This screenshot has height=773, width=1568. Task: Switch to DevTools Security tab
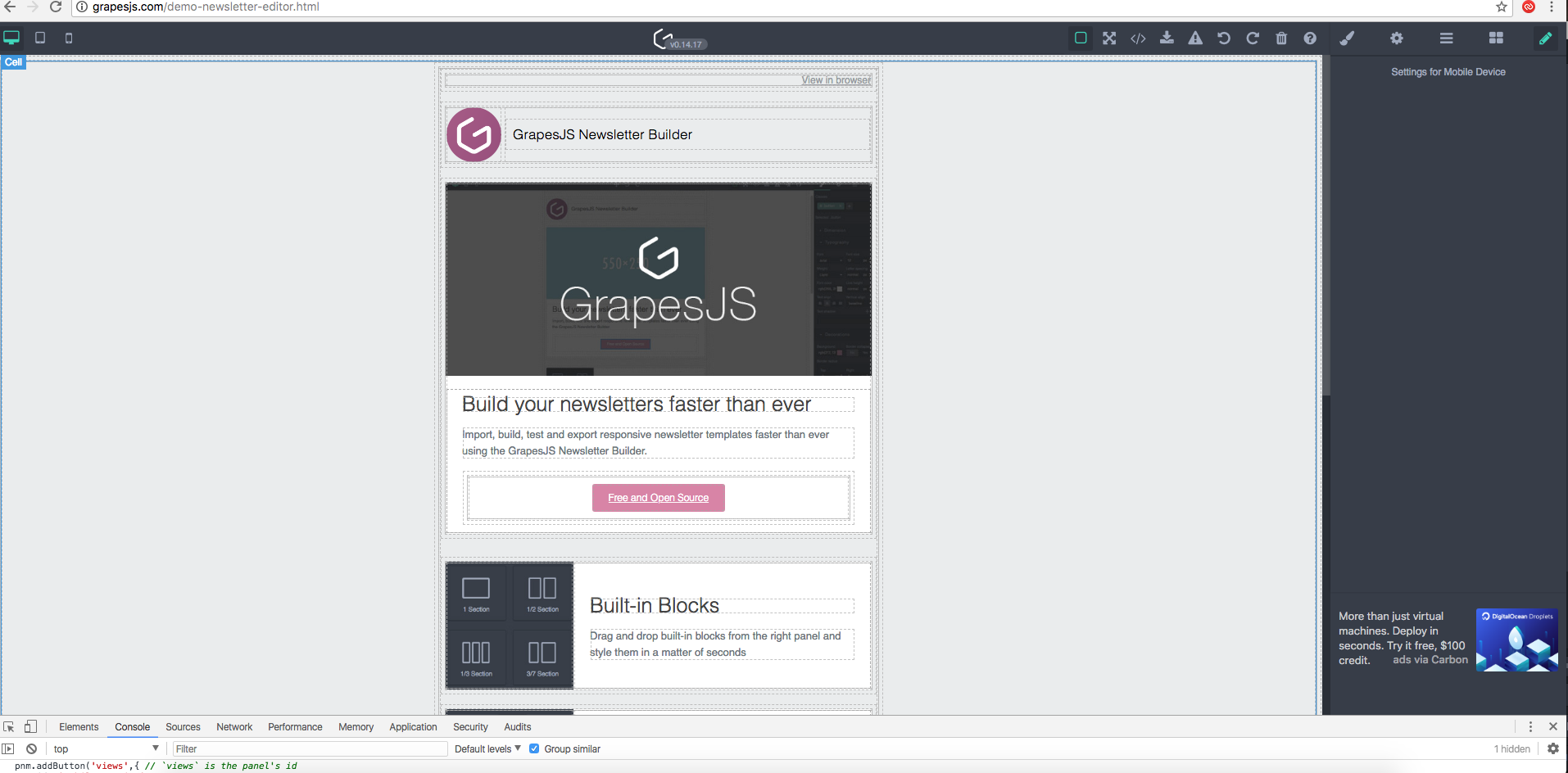[x=470, y=727]
